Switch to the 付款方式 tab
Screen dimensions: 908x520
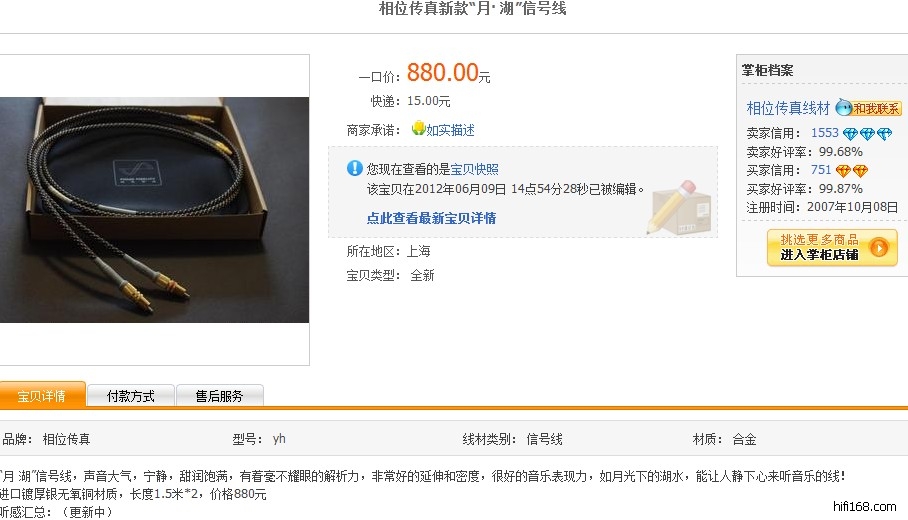click(130, 396)
